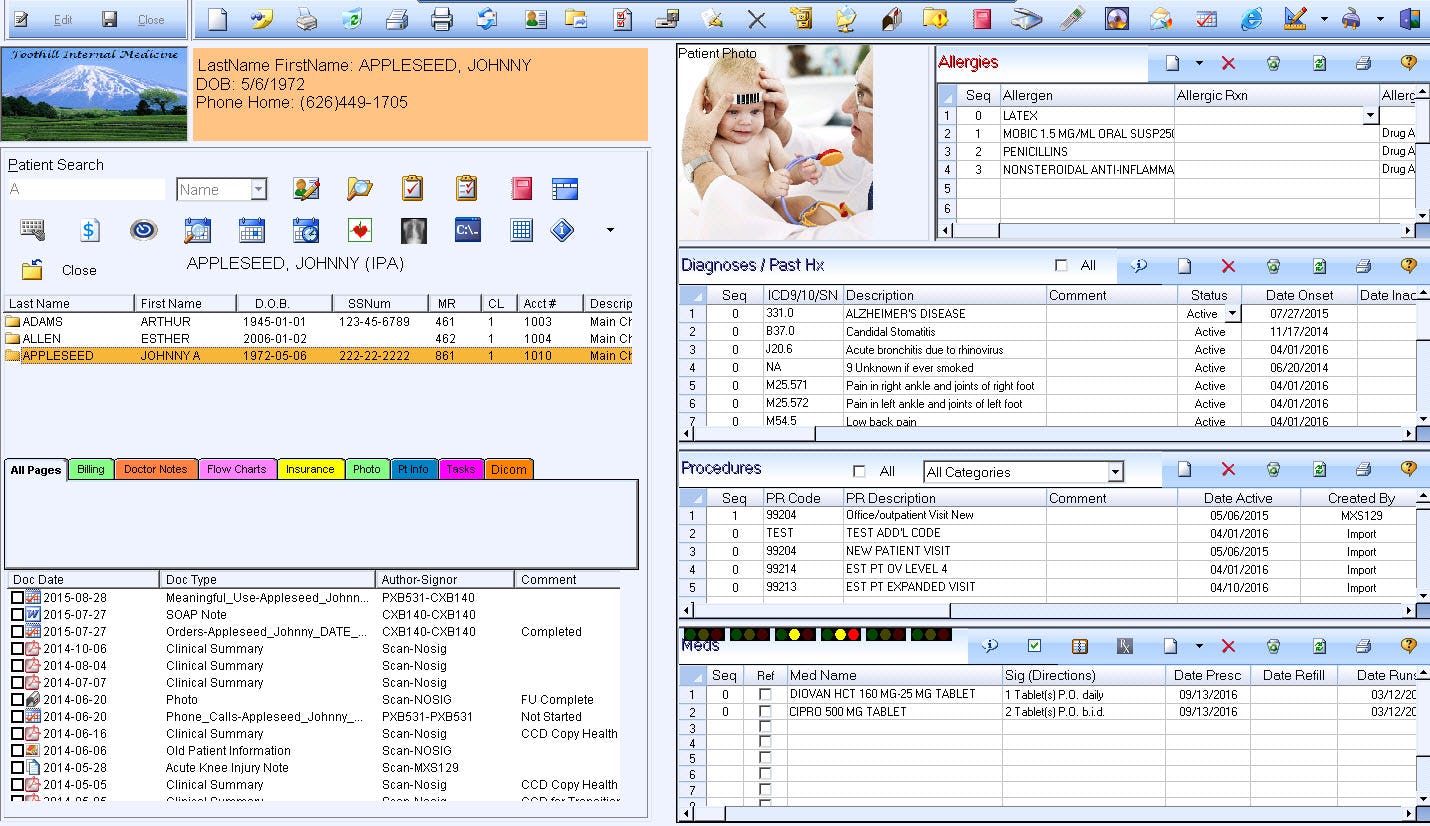Click the dollar sign billing icon
This screenshot has height=826, width=1430.
point(90,229)
